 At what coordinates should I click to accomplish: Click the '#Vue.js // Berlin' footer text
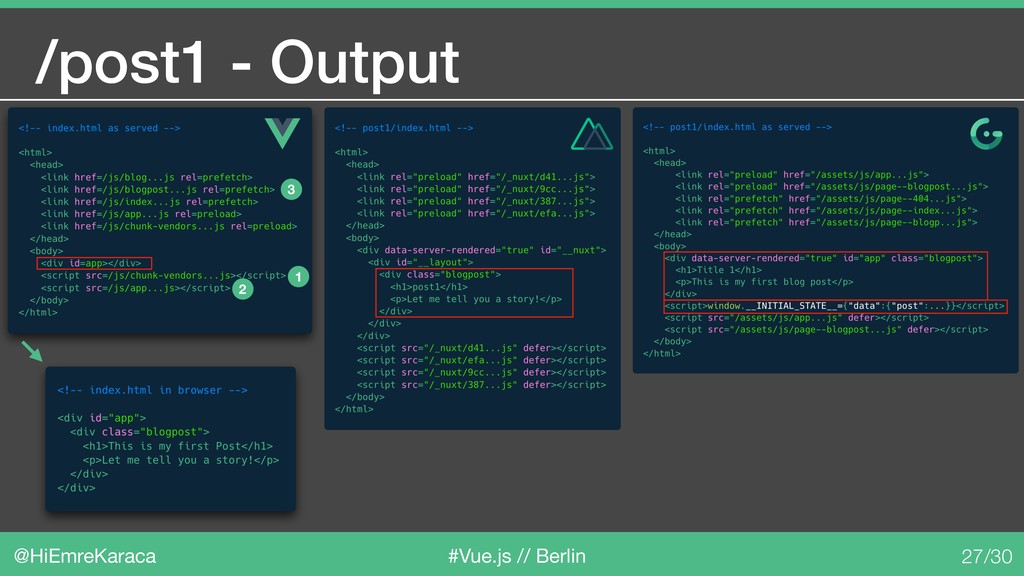(517, 556)
